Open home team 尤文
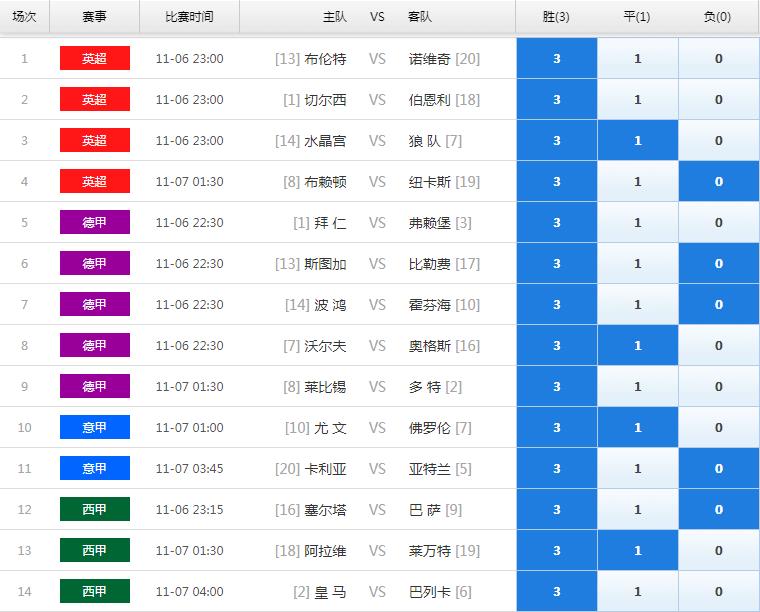Screen dimensions: 760x612 pos(330,427)
